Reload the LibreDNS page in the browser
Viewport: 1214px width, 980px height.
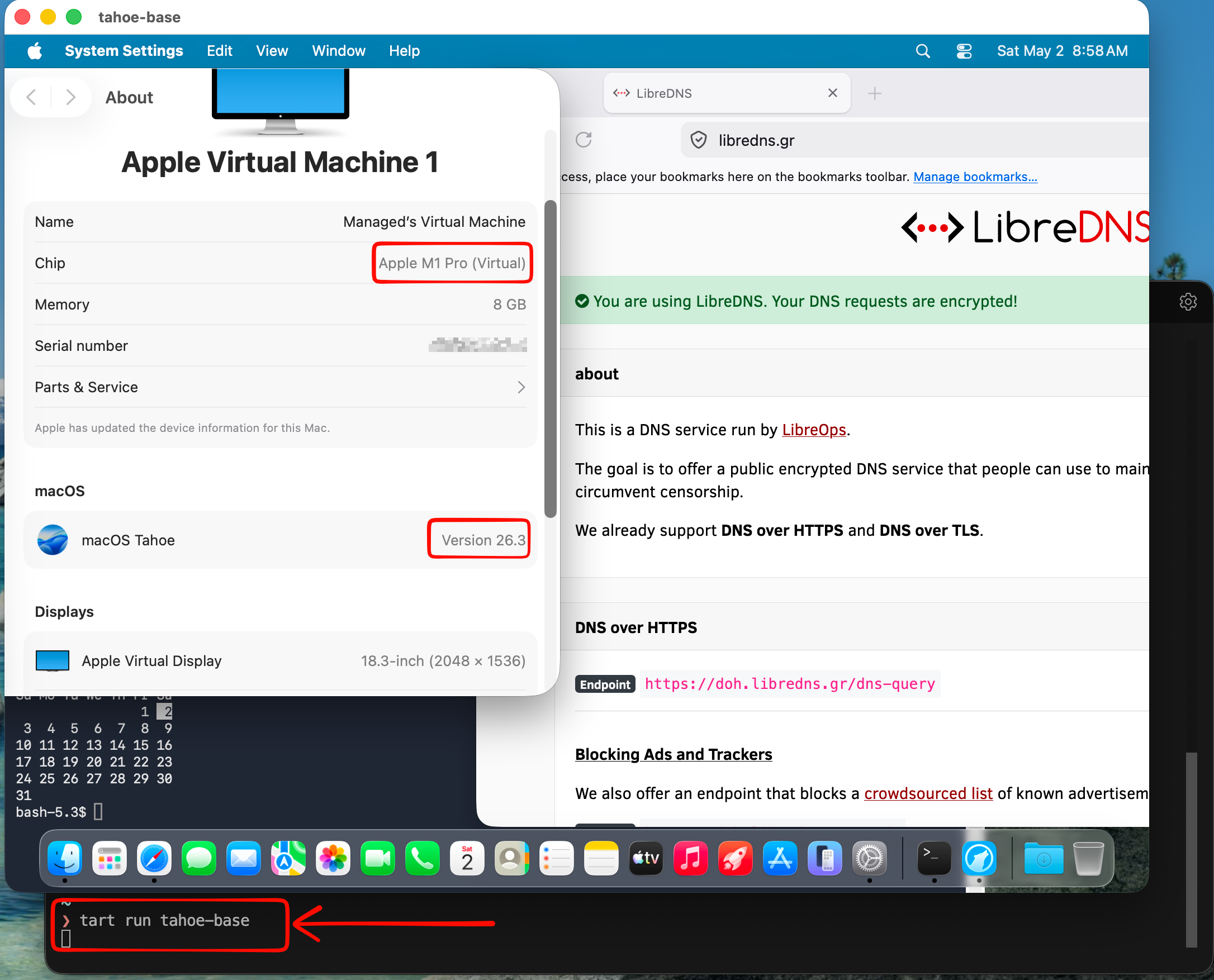coord(584,140)
